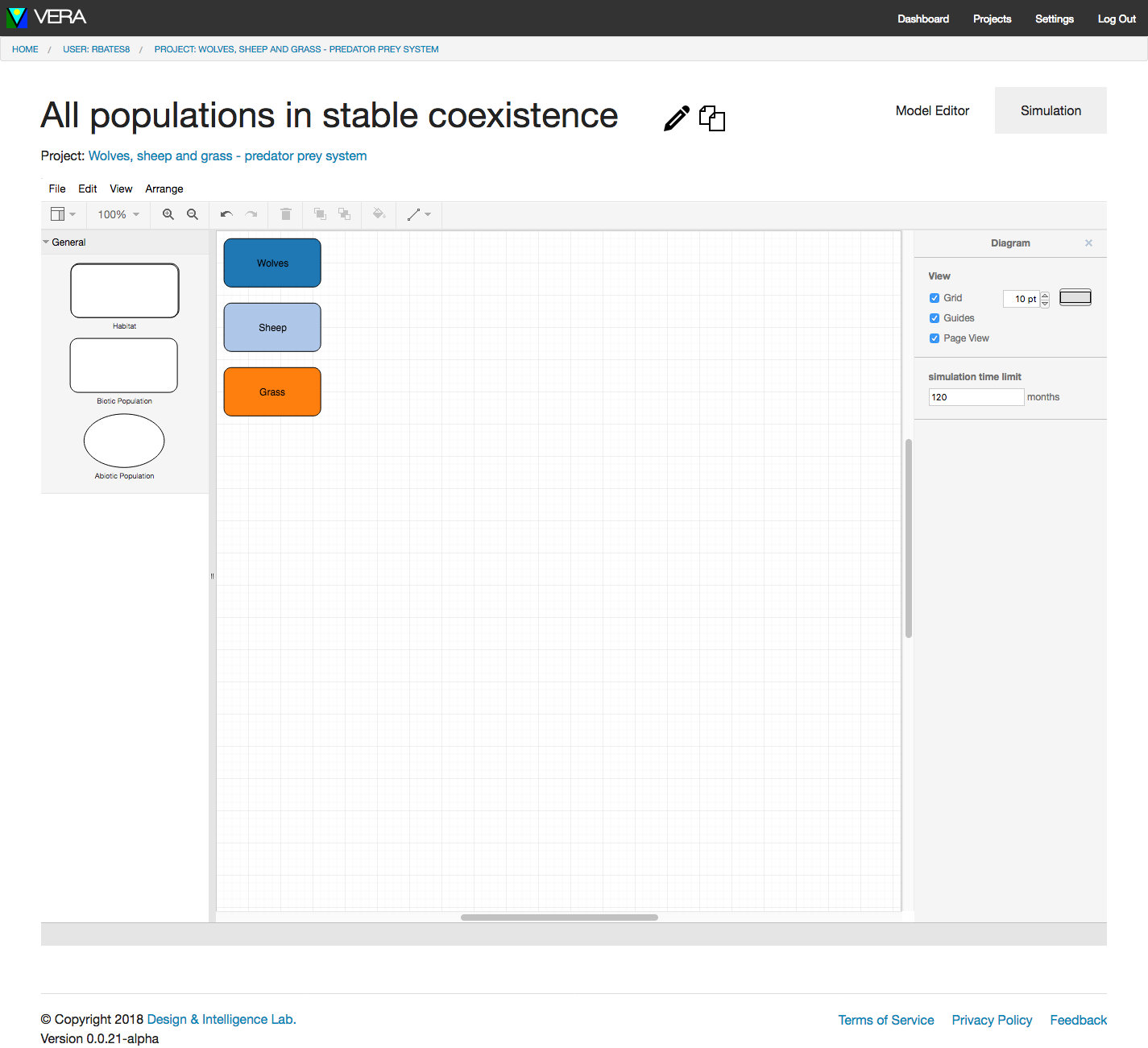This screenshot has width=1148, height=1048.
Task: Open the Arrange menu
Action: 164,188
